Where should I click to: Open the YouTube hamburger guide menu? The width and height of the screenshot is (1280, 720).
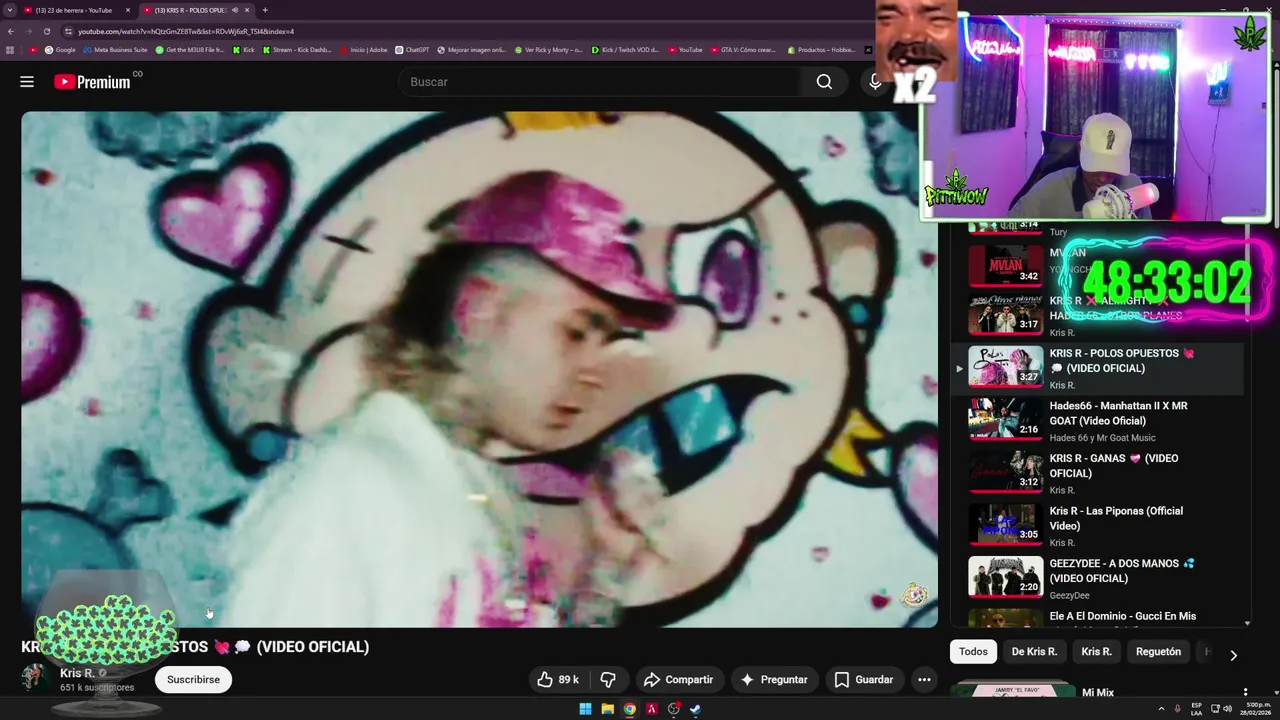pos(27,82)
